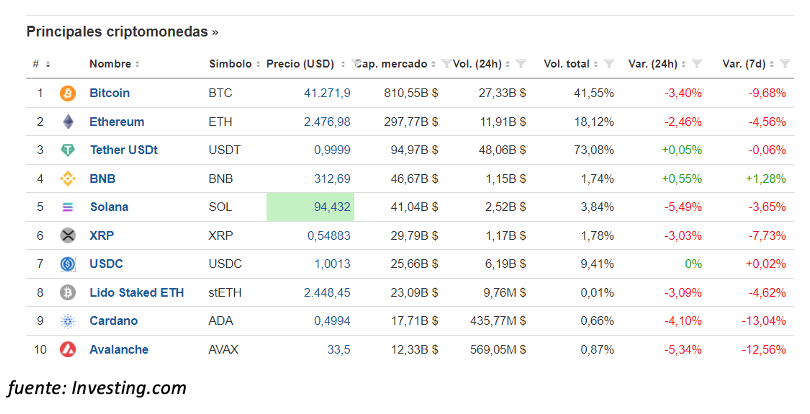810x414 pixels.
Task: Open the Cardano name link
Action: [x=114, y=320]
